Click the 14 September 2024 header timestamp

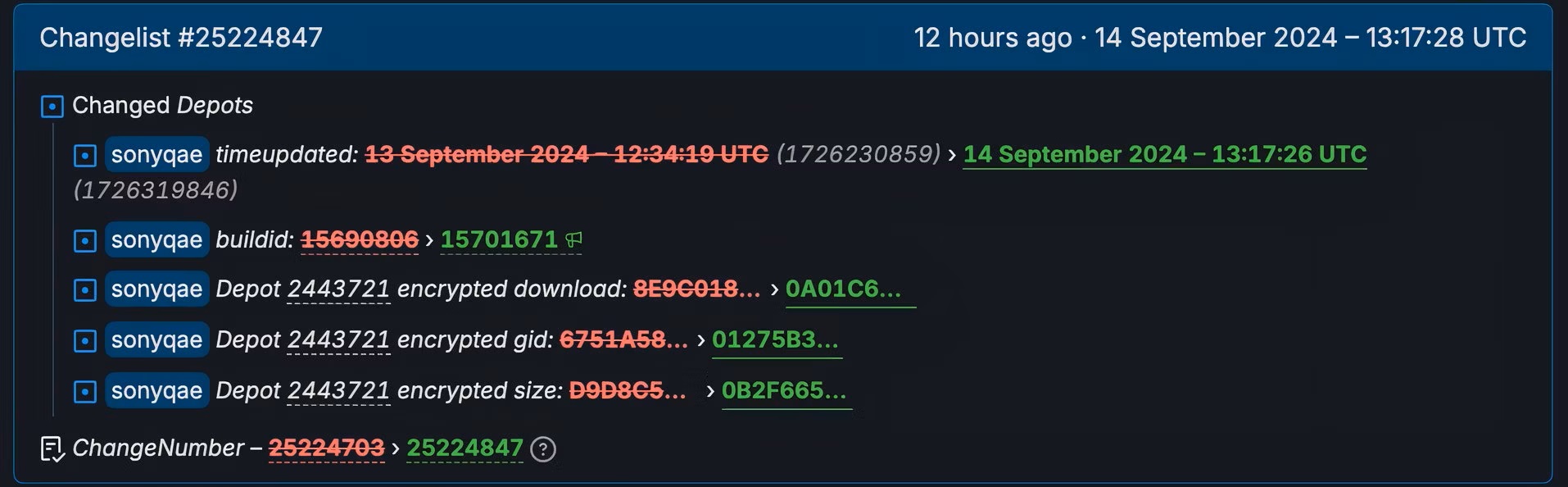pyautogui.click(x=1311, y=38)
